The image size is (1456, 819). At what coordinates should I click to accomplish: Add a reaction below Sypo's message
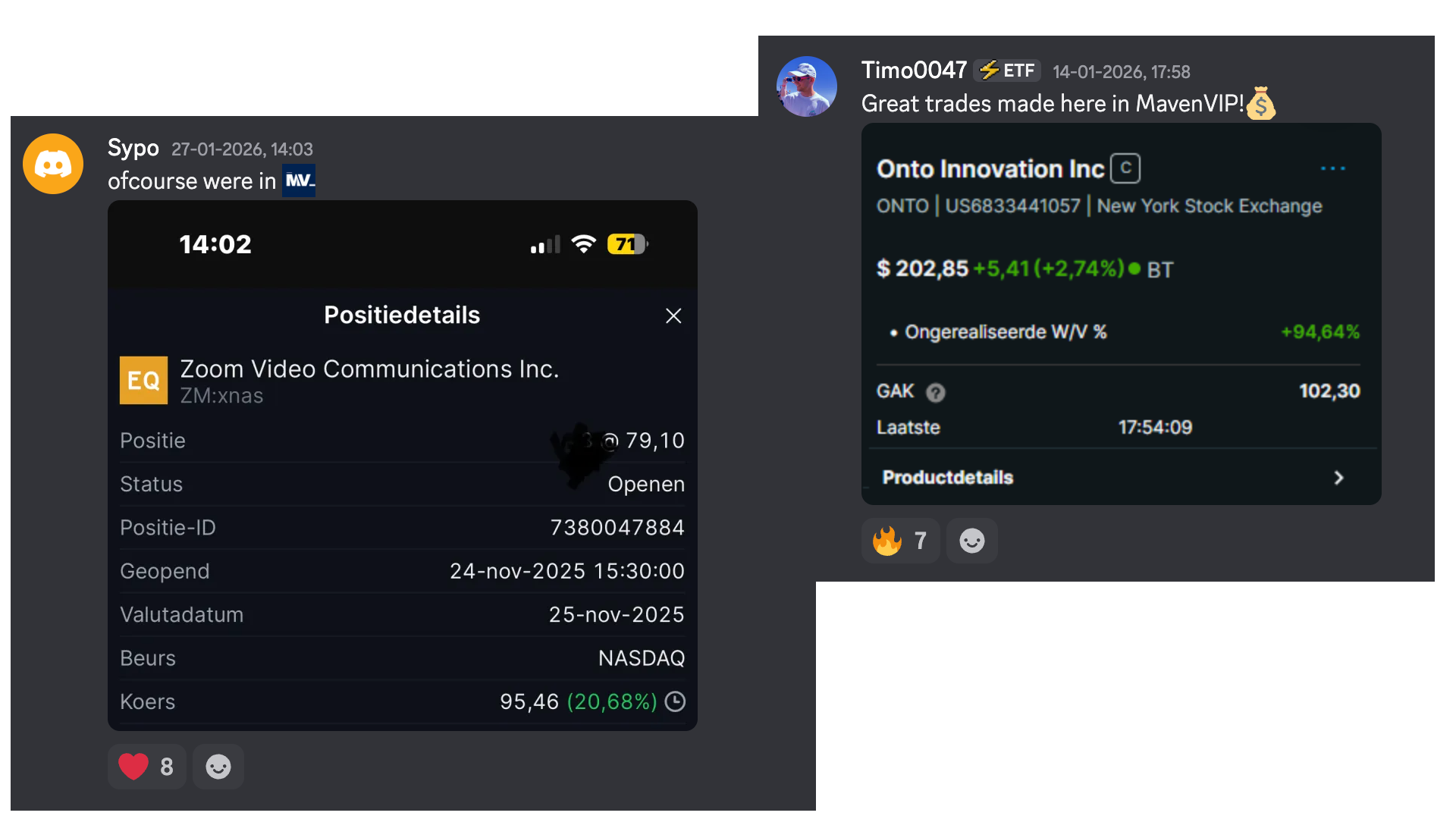click(x=218, y=767)
